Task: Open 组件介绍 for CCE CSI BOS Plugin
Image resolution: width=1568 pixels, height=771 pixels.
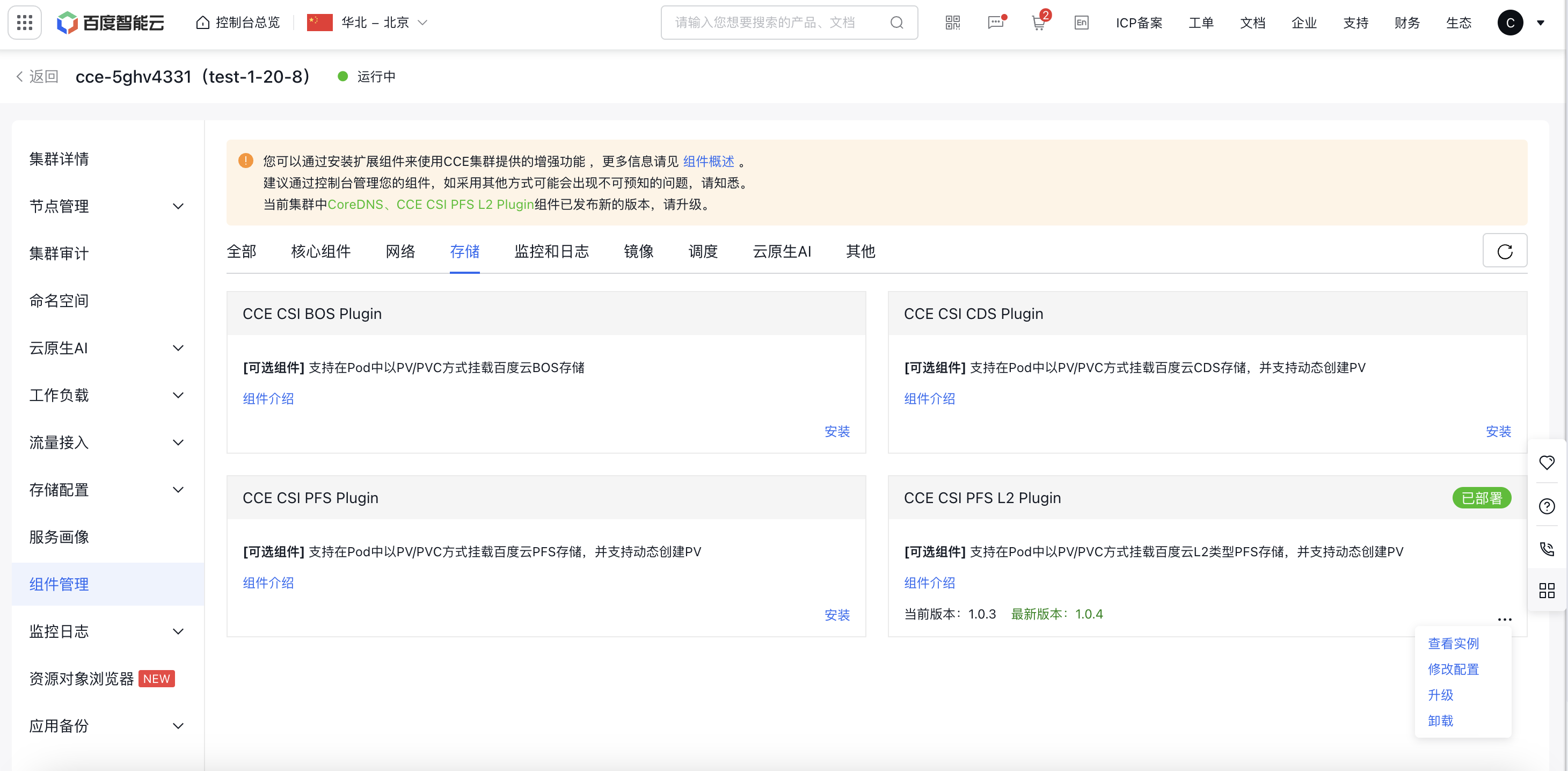Action: (268, 399)
